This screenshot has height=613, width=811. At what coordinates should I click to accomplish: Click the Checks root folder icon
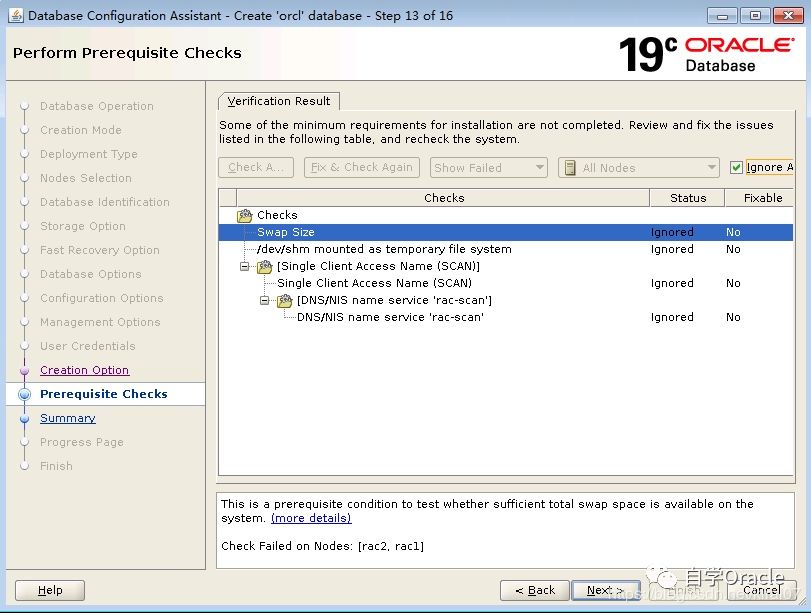point(245,215)
